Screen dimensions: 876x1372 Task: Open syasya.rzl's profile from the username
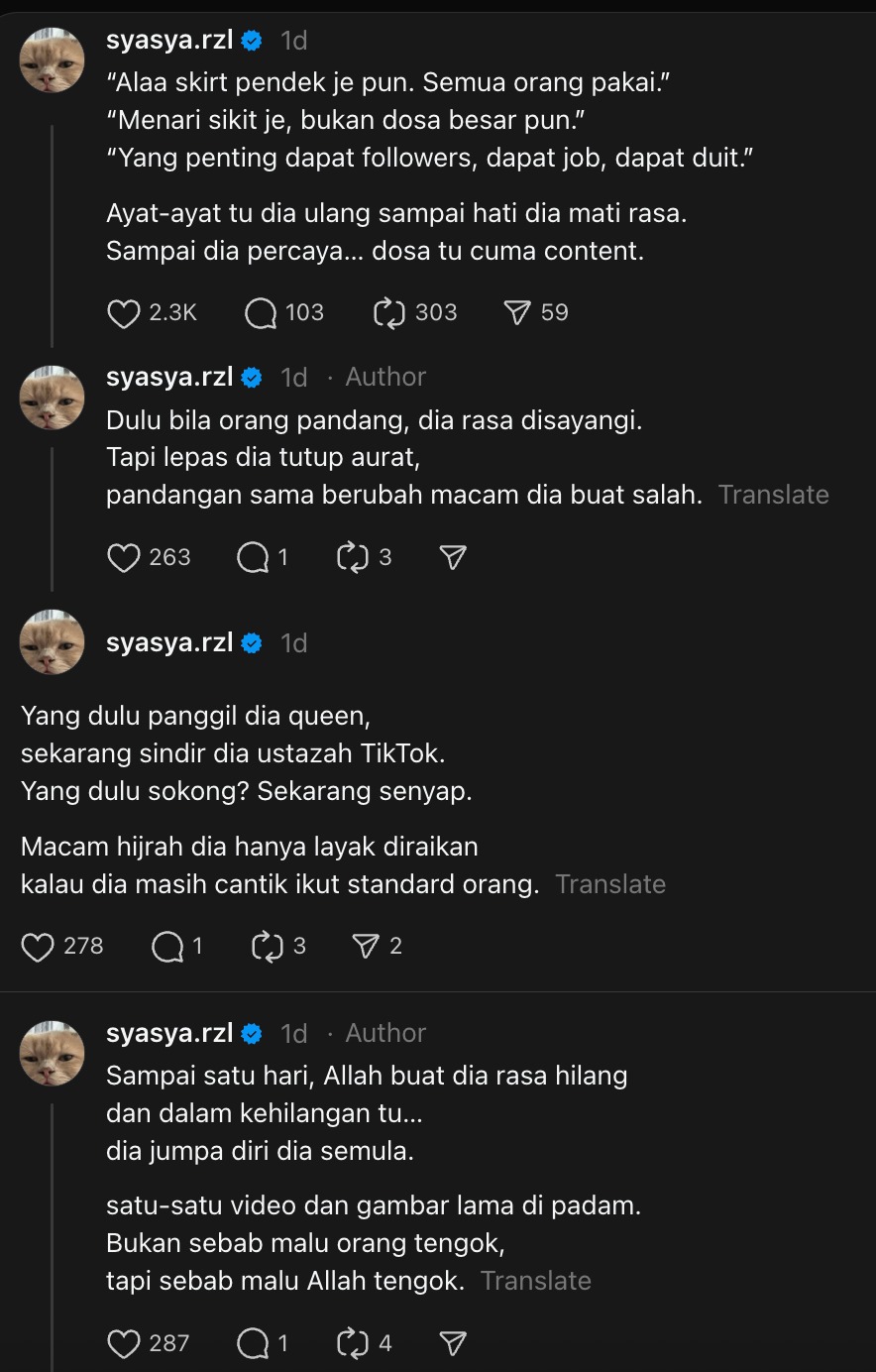click(x=166, y=41)
